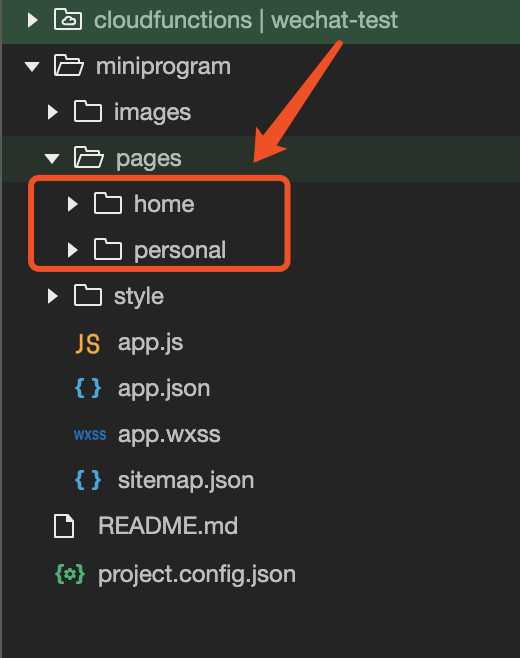Click the cloudfunctions cloud folder icon
Viewport: 520px width, 658px height.
click(68, 20)
